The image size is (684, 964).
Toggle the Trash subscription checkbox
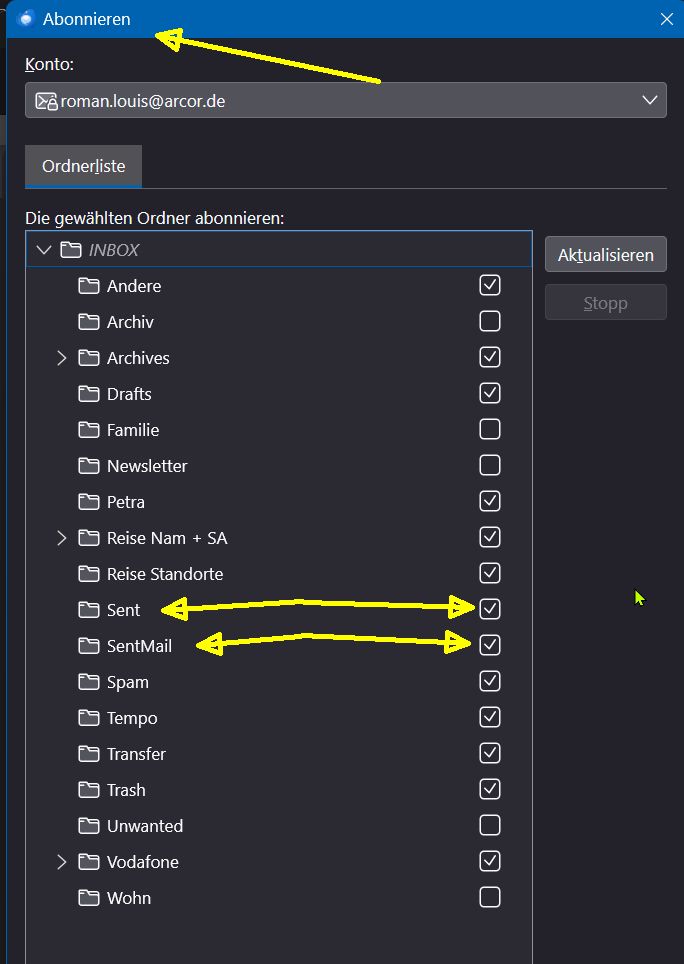(490, 789)
